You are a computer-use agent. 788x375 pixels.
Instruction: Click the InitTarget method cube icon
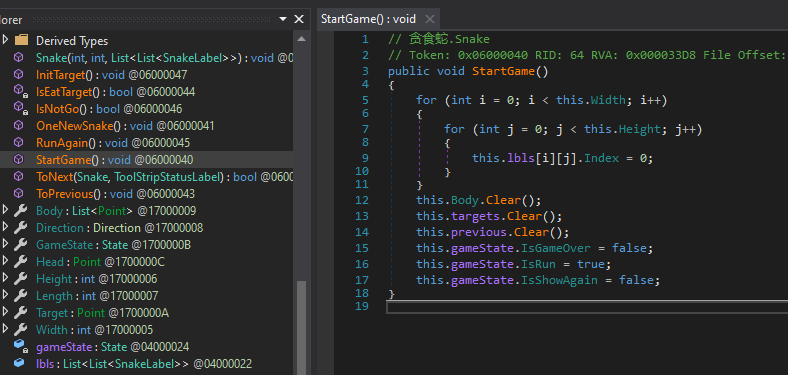coord(19,74)
